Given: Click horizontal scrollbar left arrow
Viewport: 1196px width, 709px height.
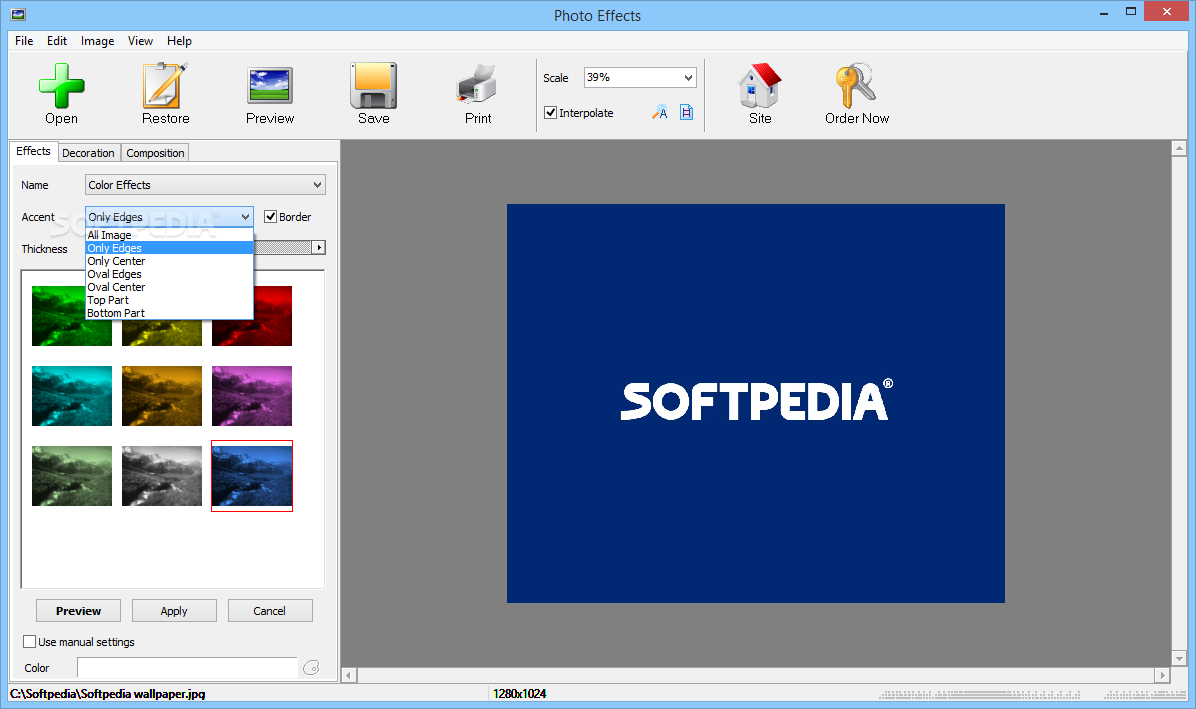Looking at the screenshot, I should click(x=349, y=675).
